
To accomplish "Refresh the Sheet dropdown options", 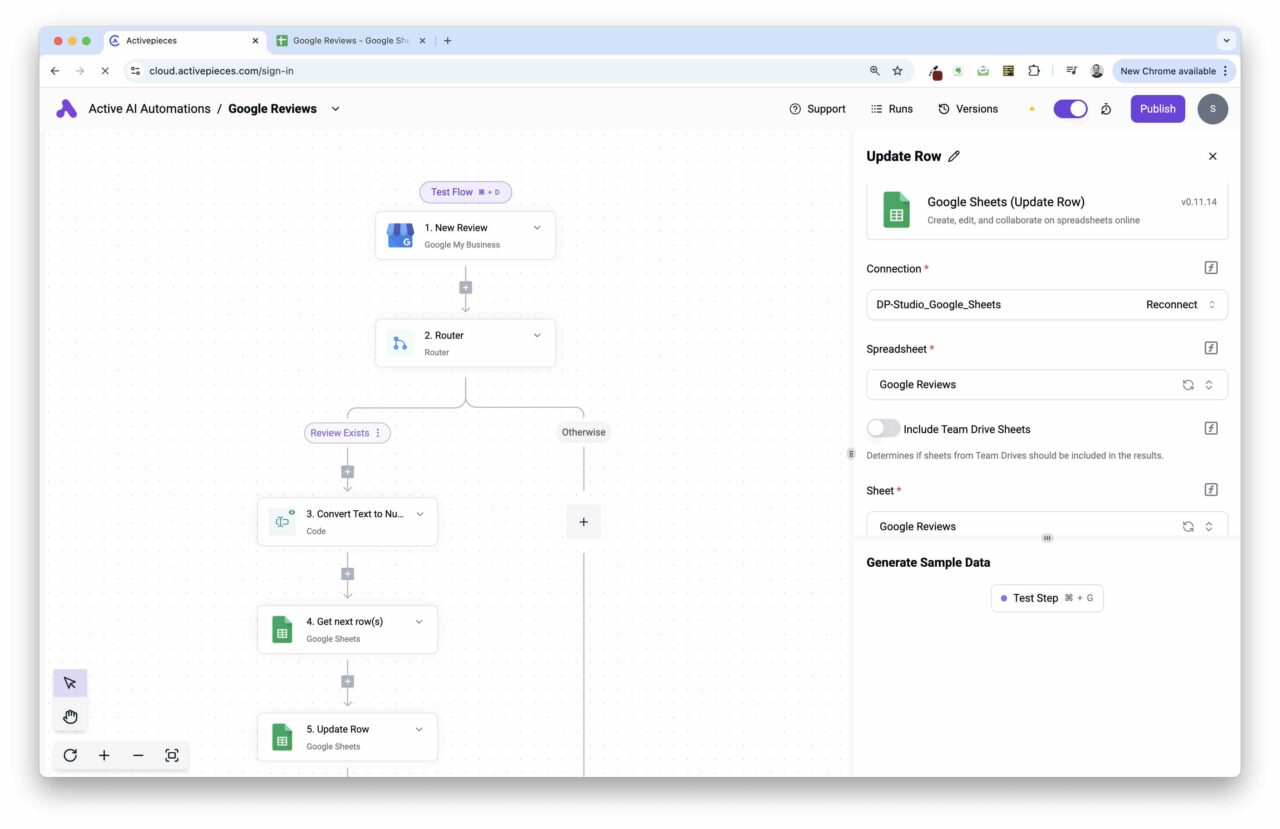I will (1188, 526).
